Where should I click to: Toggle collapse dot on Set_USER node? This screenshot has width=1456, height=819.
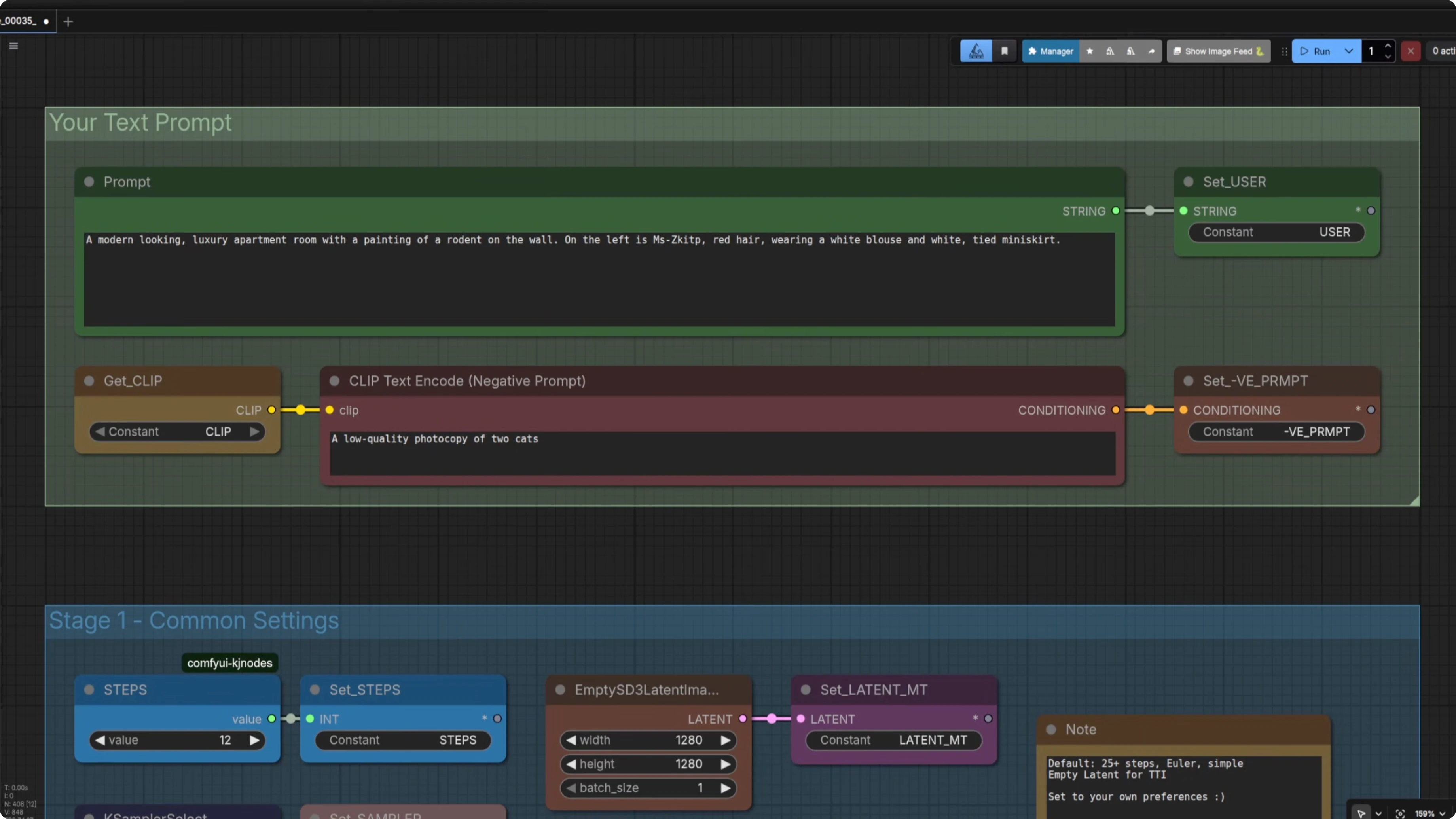(x=1188, y=182)
